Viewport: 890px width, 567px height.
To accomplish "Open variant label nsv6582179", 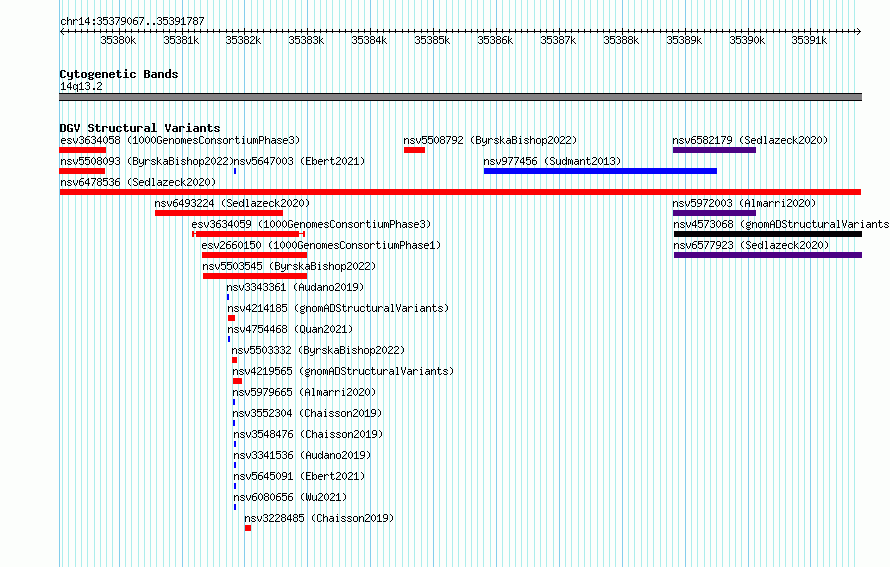I will pos(750,140).
